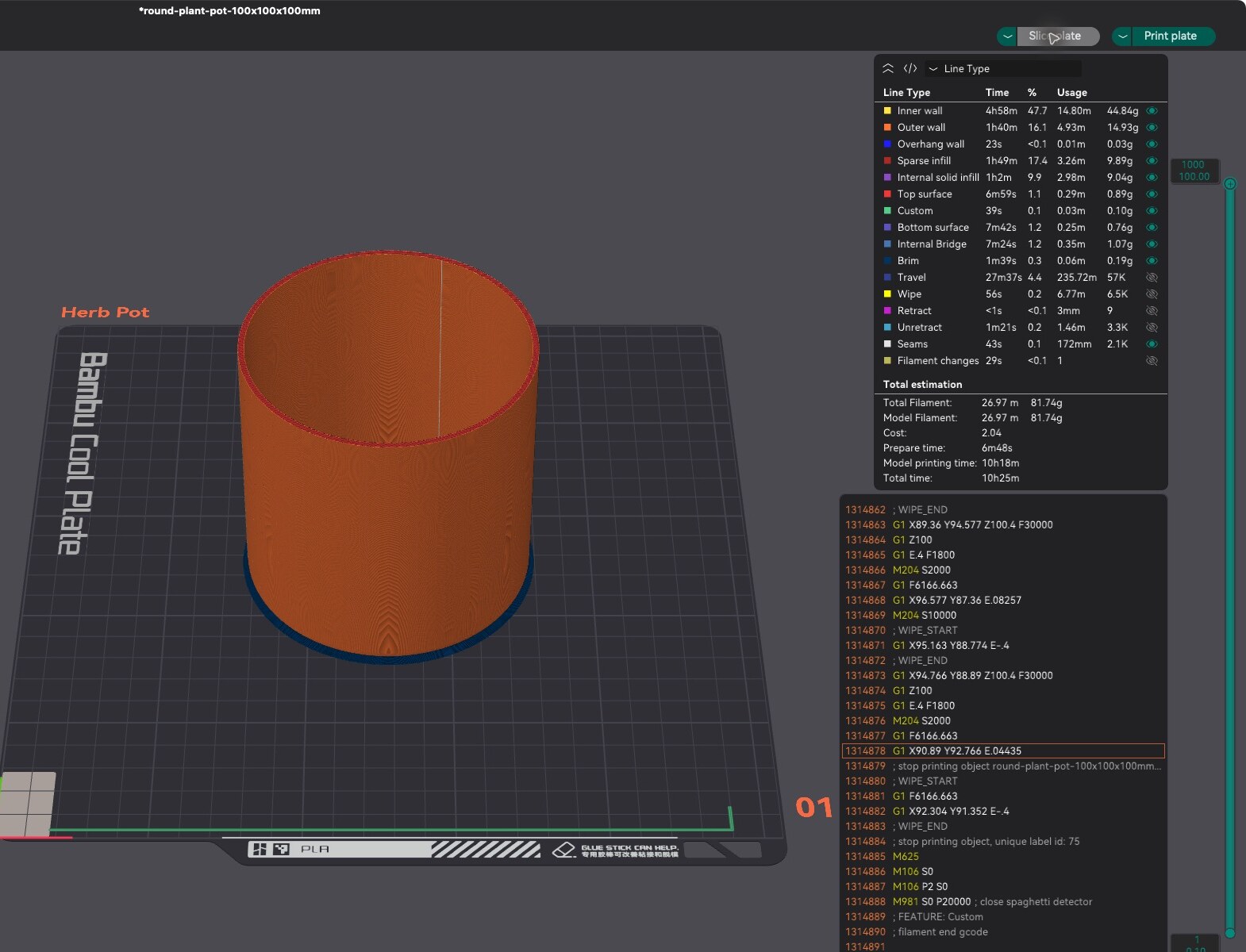
Task: Show Travel moves using its eye icon
Action: coord(1152,278)
